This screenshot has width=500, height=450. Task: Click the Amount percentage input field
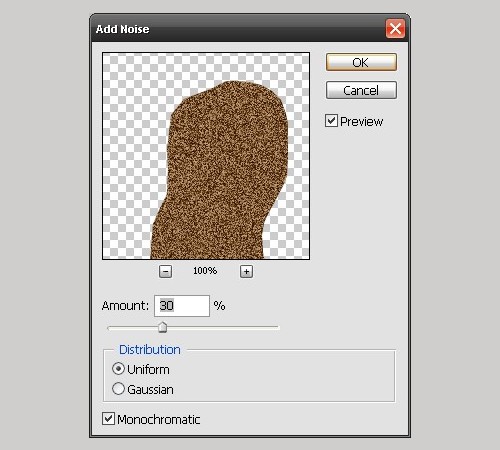182,306
